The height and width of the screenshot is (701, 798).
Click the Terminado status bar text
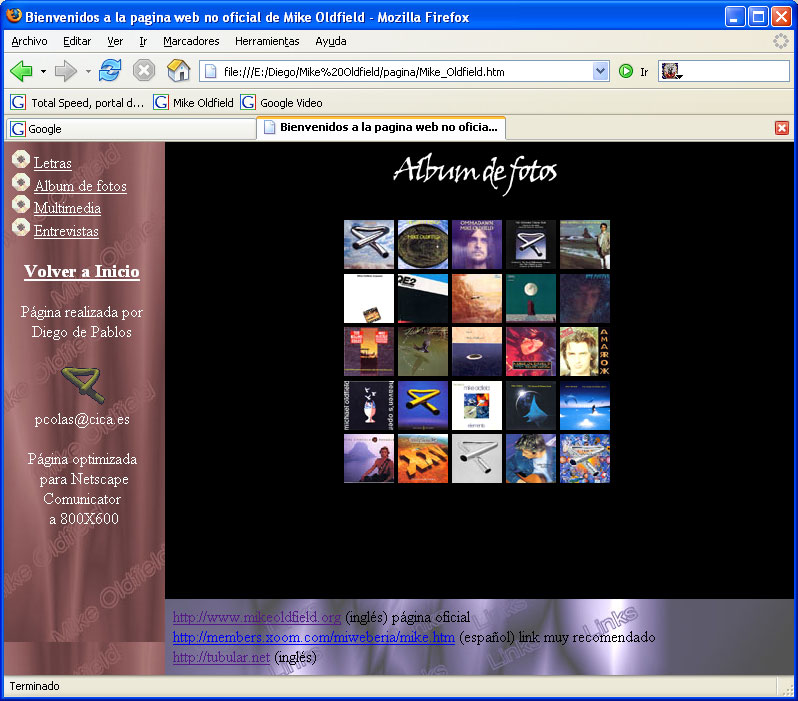(34, 686)
